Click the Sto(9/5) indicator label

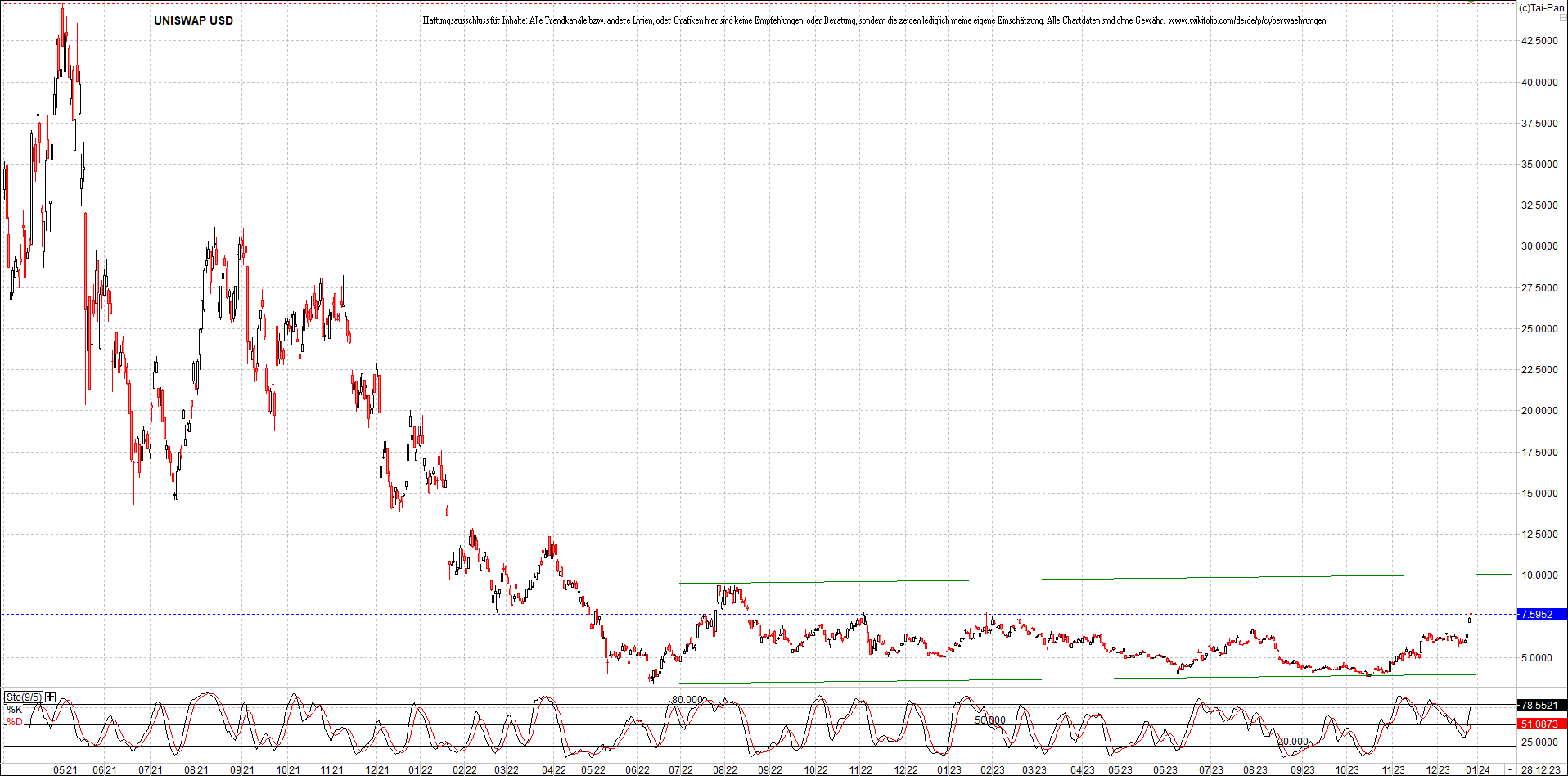(23, 697)
